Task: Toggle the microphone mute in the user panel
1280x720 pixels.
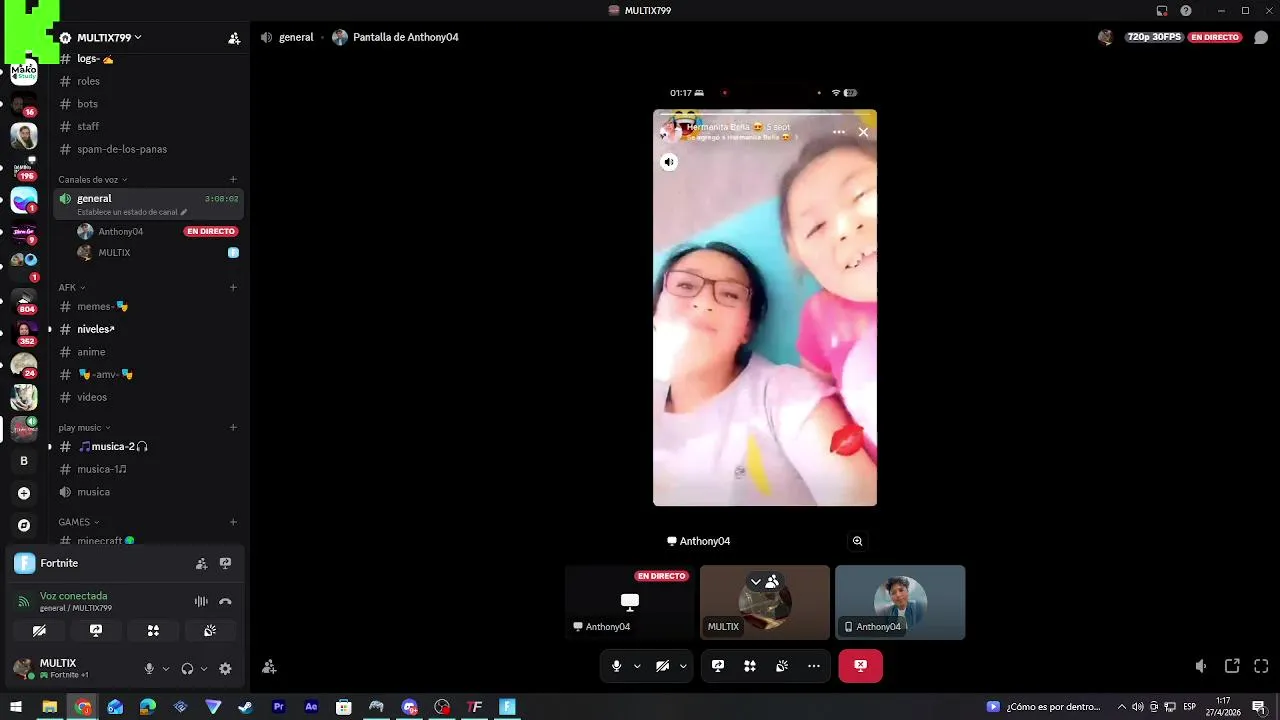Action: pyautogui.click(x=149, y=669)
